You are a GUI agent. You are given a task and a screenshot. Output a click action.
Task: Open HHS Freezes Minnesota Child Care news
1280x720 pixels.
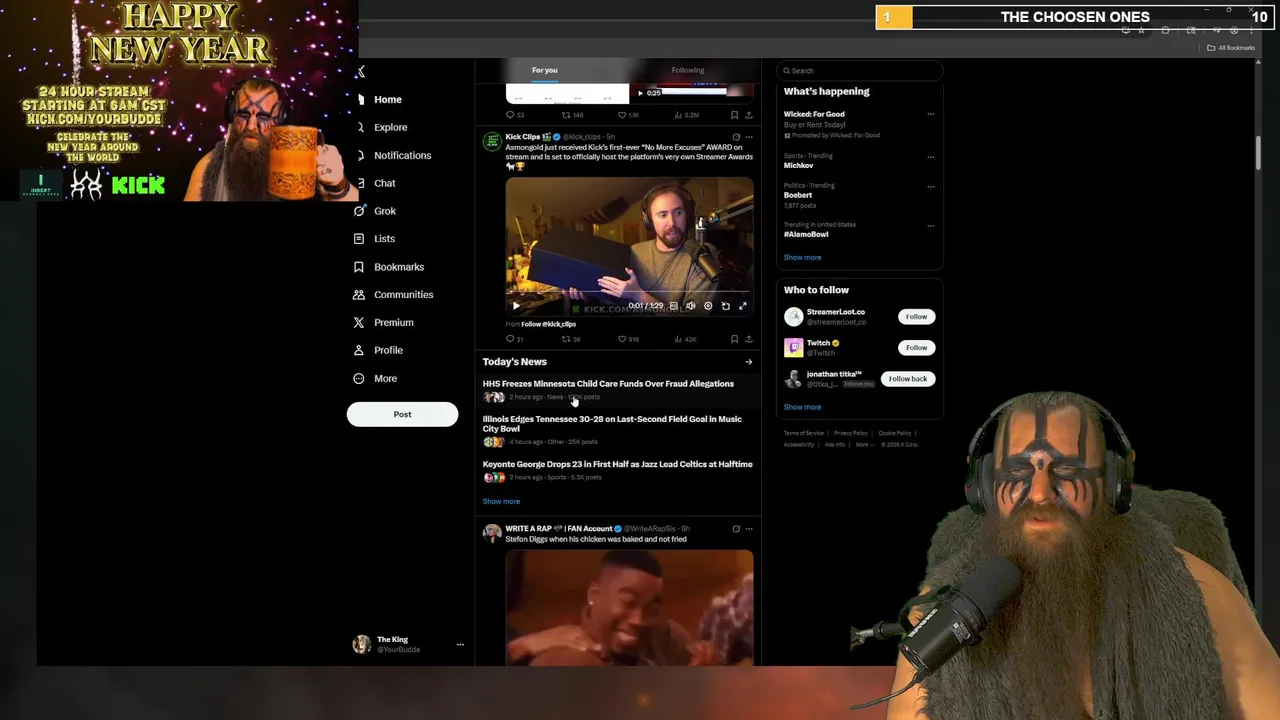[x=618, y=390]
